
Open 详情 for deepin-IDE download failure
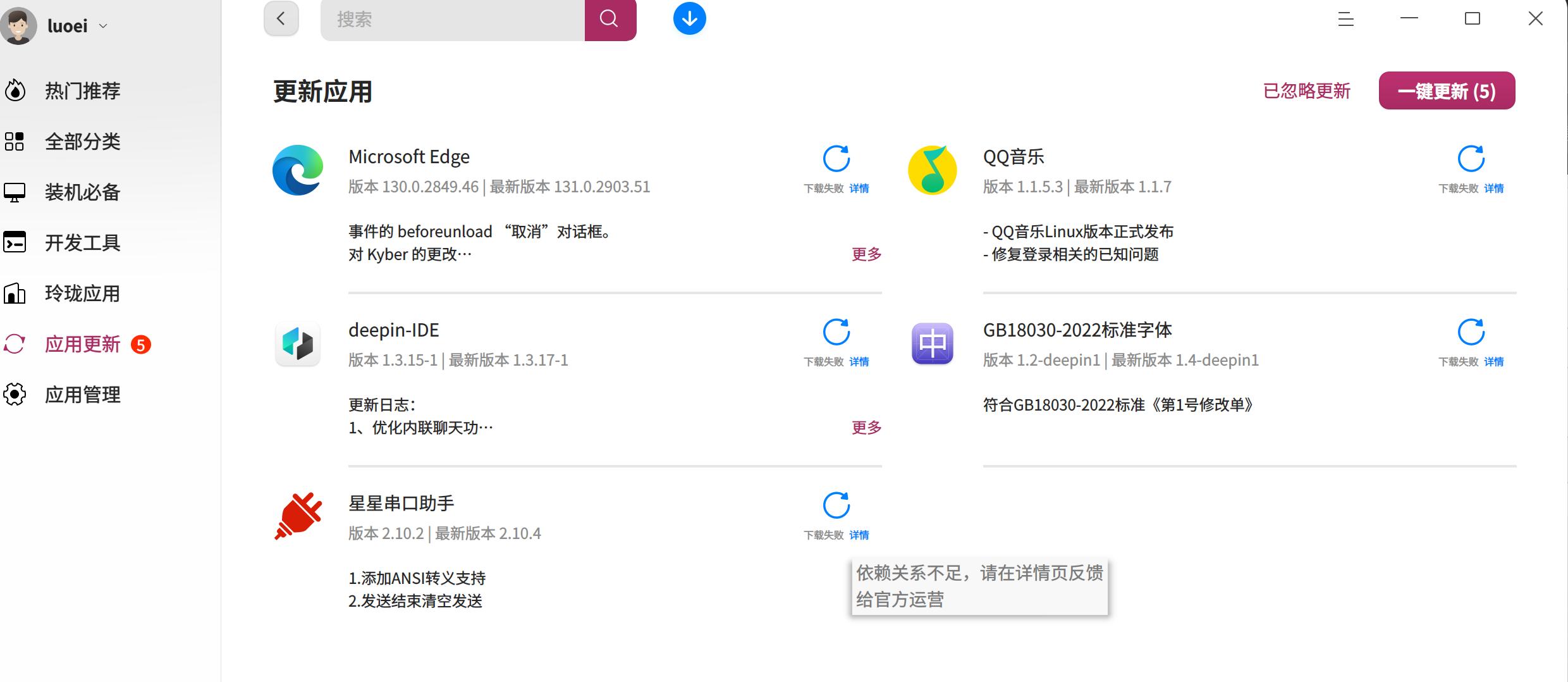point(859,362)
